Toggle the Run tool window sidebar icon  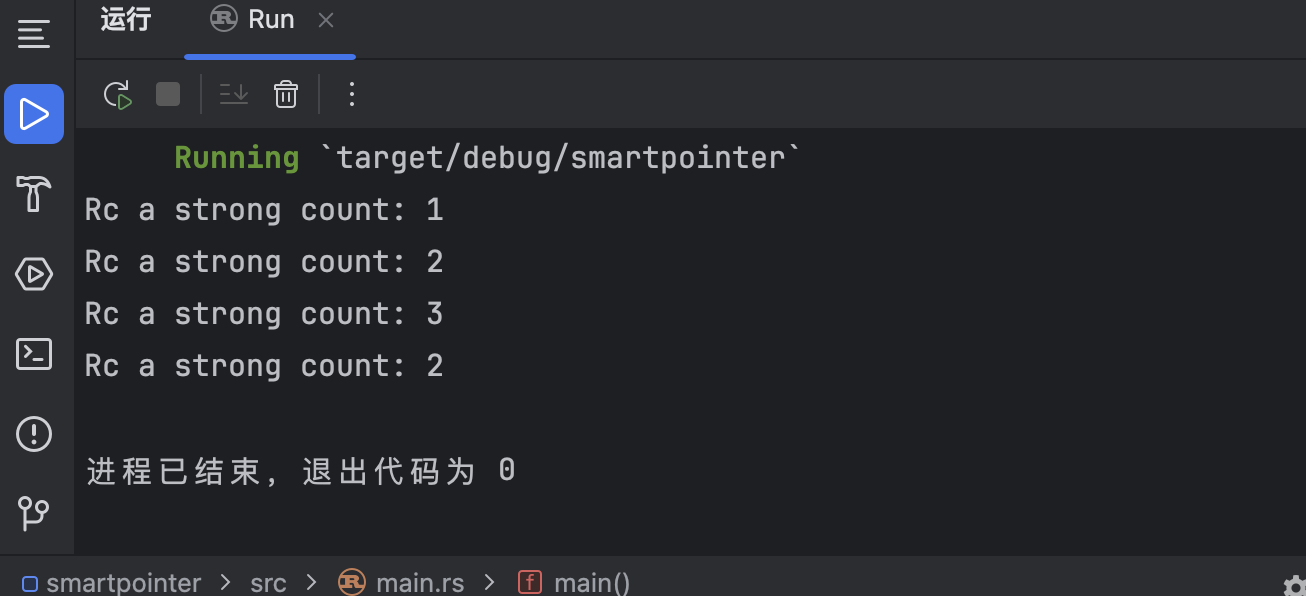34,114
